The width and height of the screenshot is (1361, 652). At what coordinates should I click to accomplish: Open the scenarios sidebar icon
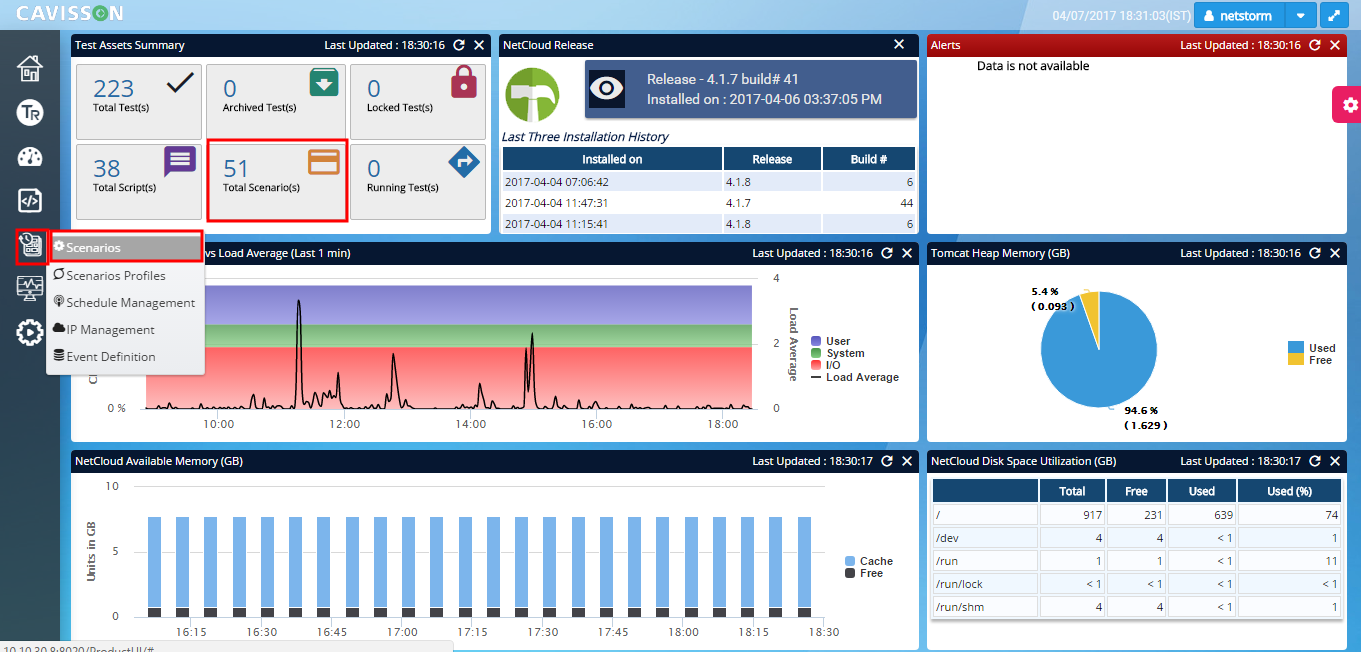(30, 245)
